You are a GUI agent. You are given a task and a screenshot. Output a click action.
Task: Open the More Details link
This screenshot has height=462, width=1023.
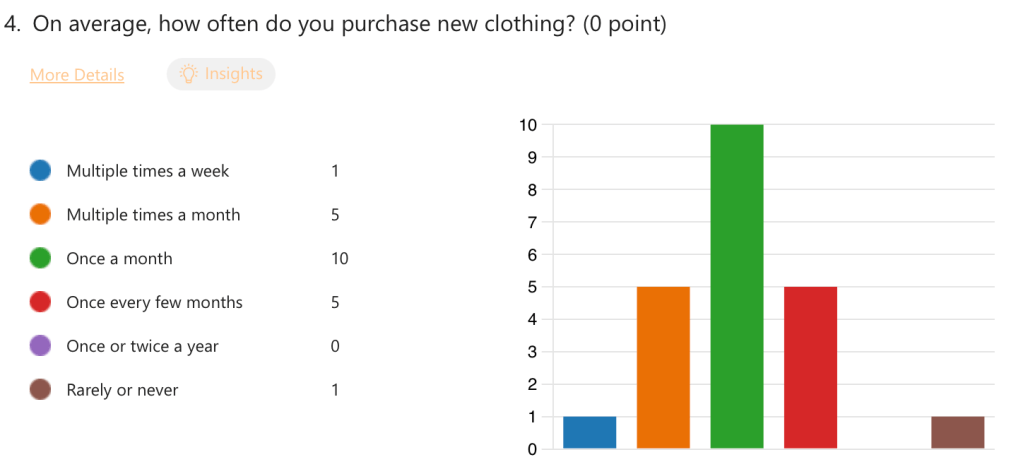(77, 75)
